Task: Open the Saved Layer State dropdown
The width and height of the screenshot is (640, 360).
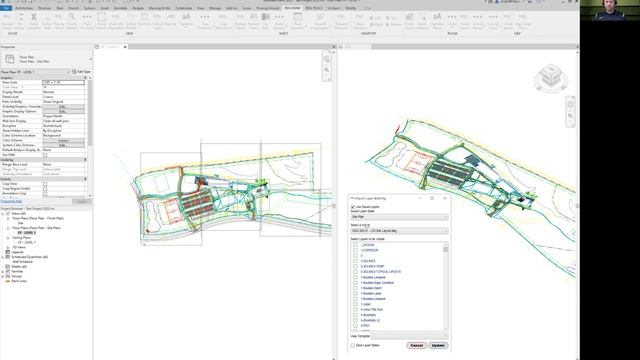Action: pos(399,217)
